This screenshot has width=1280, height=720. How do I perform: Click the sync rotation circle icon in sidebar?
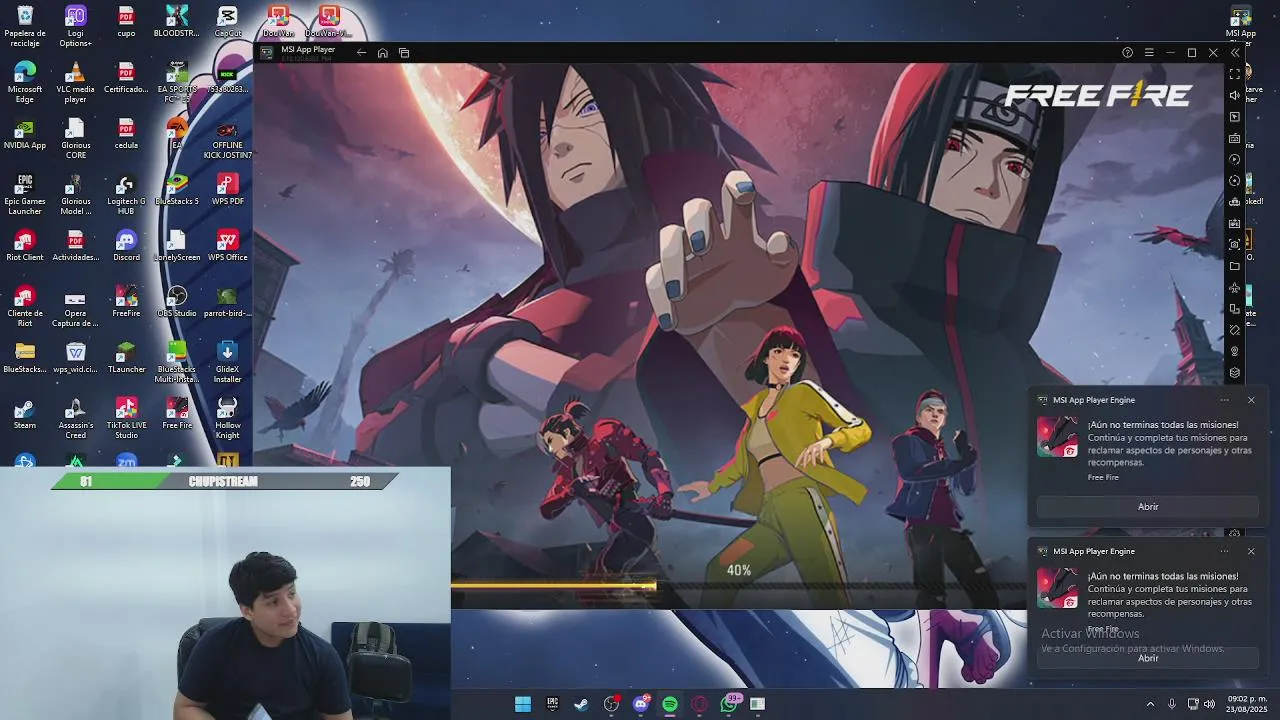pyautogui.click(x=1235, y=181)
